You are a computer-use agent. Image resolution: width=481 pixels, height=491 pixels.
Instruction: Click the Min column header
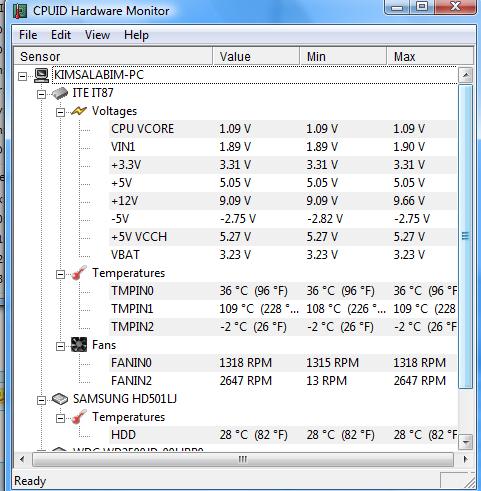pos(343,56)
